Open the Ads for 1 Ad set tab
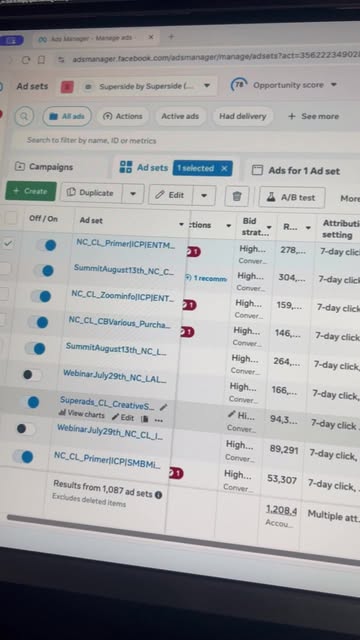The image size is (360, 640). [x=296, y=171]
